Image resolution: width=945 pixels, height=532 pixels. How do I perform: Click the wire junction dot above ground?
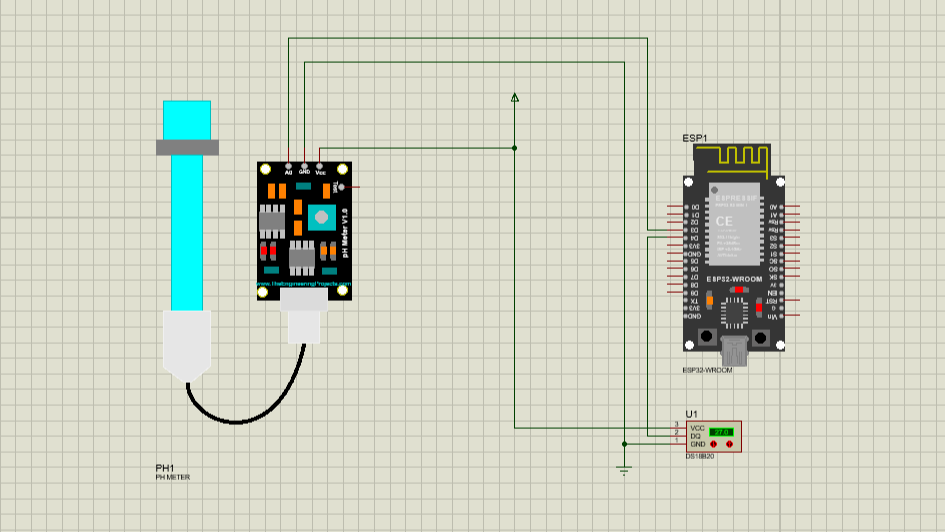(x=624, y=444)
